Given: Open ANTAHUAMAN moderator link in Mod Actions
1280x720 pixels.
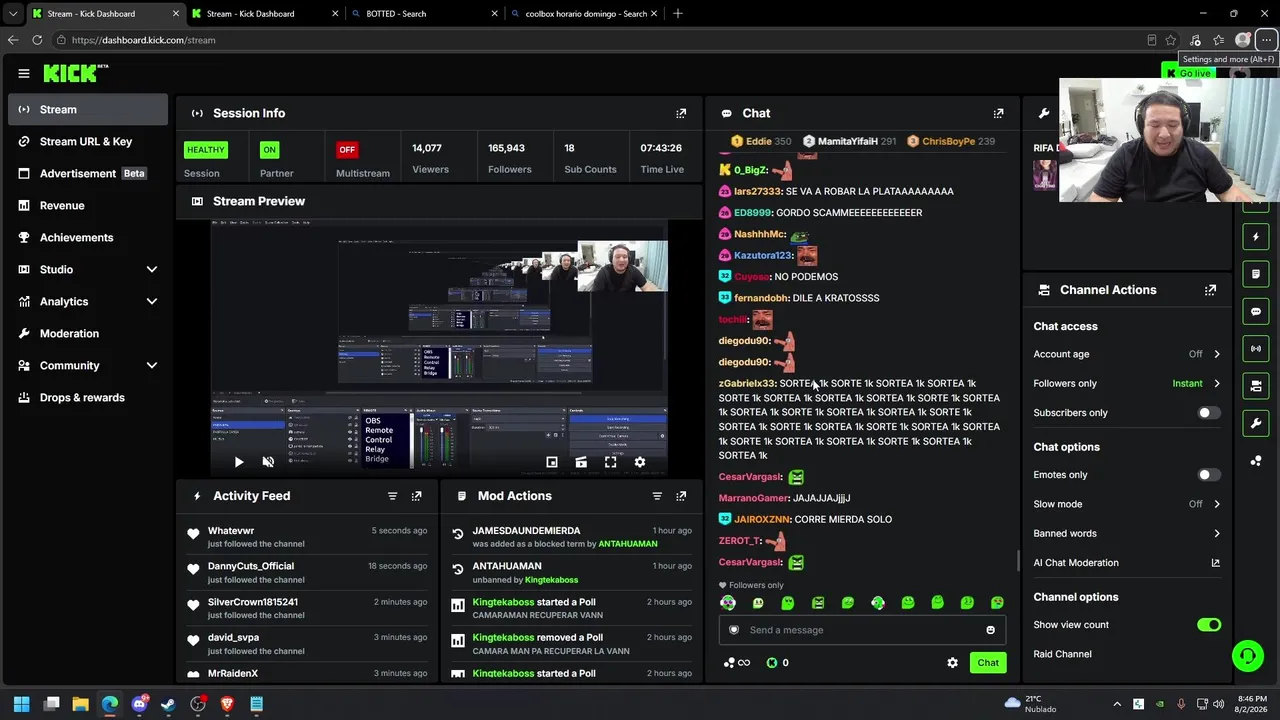Looking at the screenshot, I should point(628,544).
